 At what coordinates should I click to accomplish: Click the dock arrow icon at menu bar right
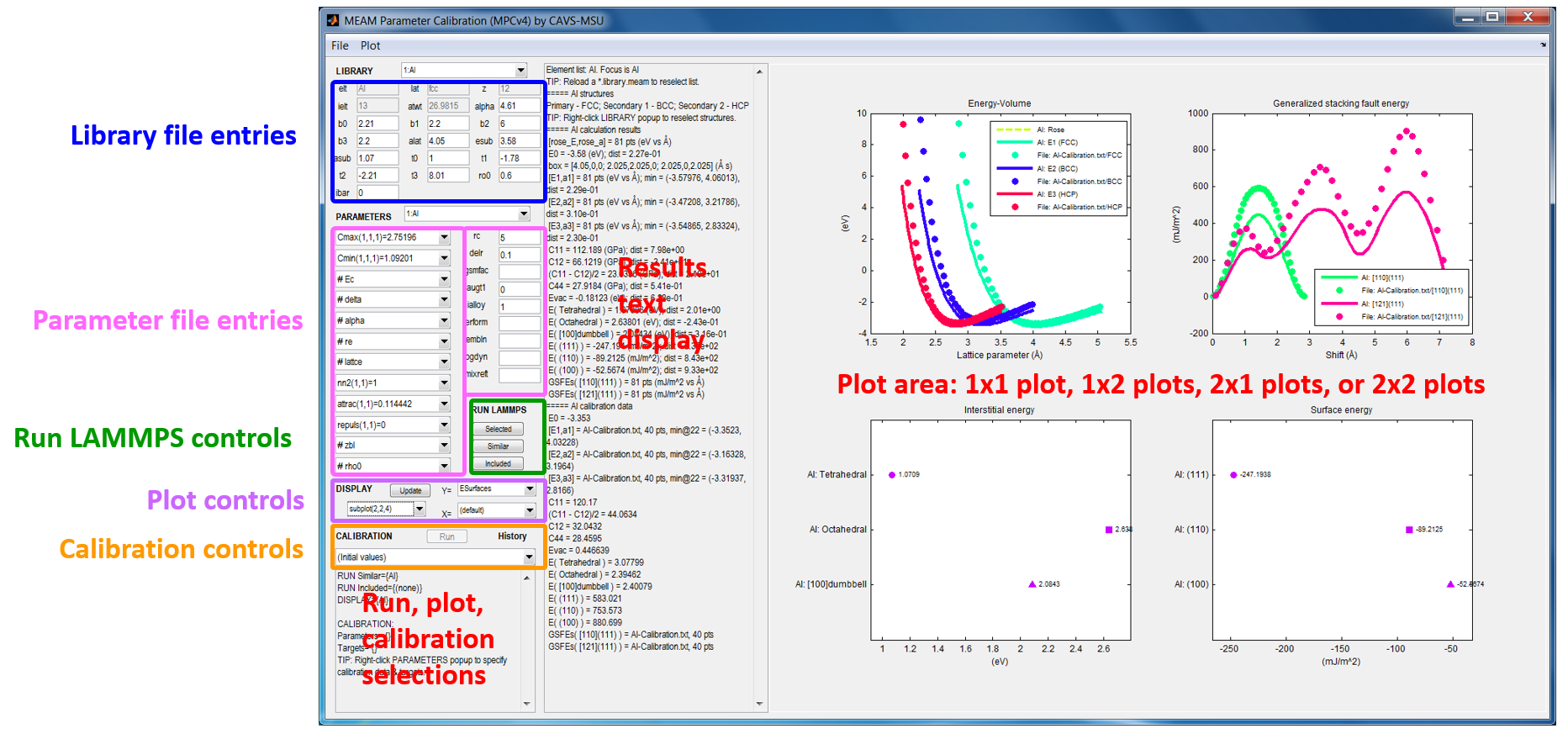[1543, 45]
